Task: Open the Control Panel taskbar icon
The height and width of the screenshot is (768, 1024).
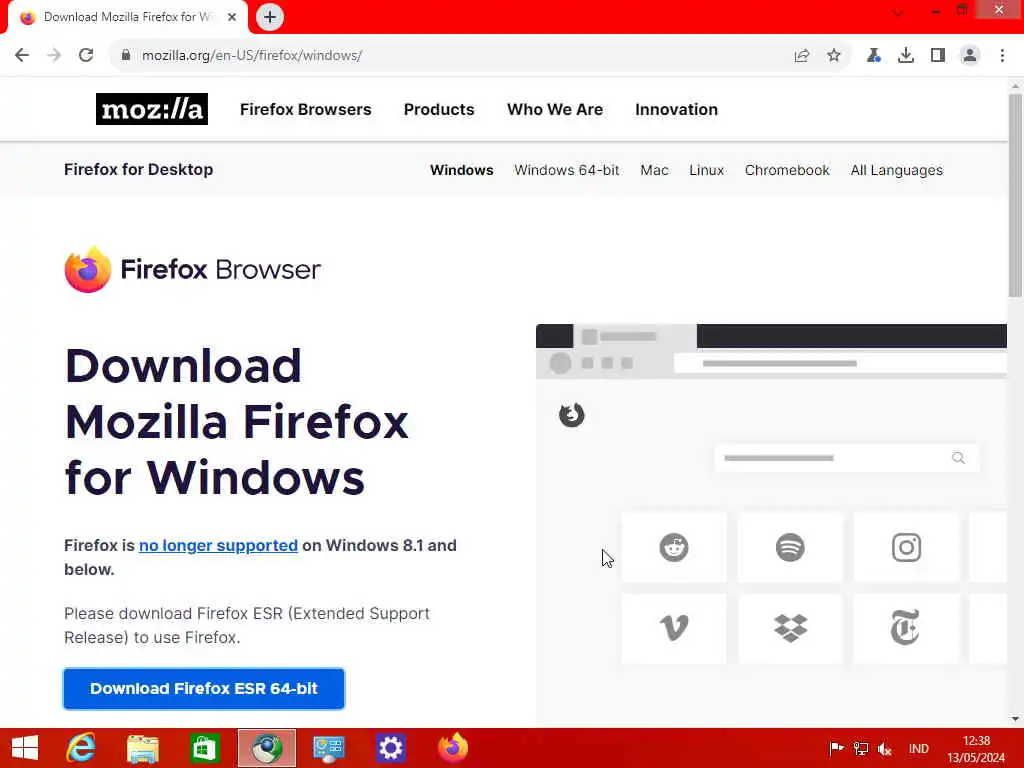Action: click(x=328, y=748)
